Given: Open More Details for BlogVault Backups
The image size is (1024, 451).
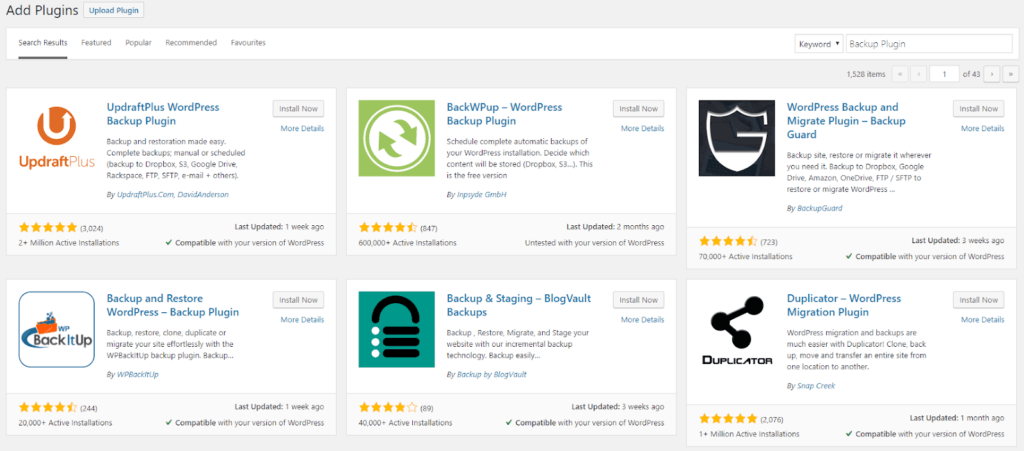Looking at the screenshot, I should pyautogui.click(x=643, y=320).
